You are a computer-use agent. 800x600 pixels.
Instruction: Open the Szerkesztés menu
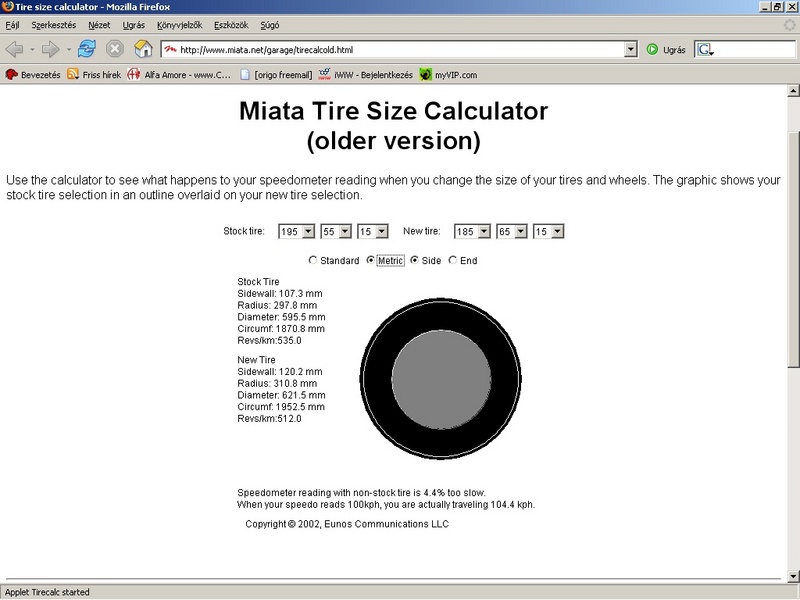pyautogui.click(x=54, y=25)
